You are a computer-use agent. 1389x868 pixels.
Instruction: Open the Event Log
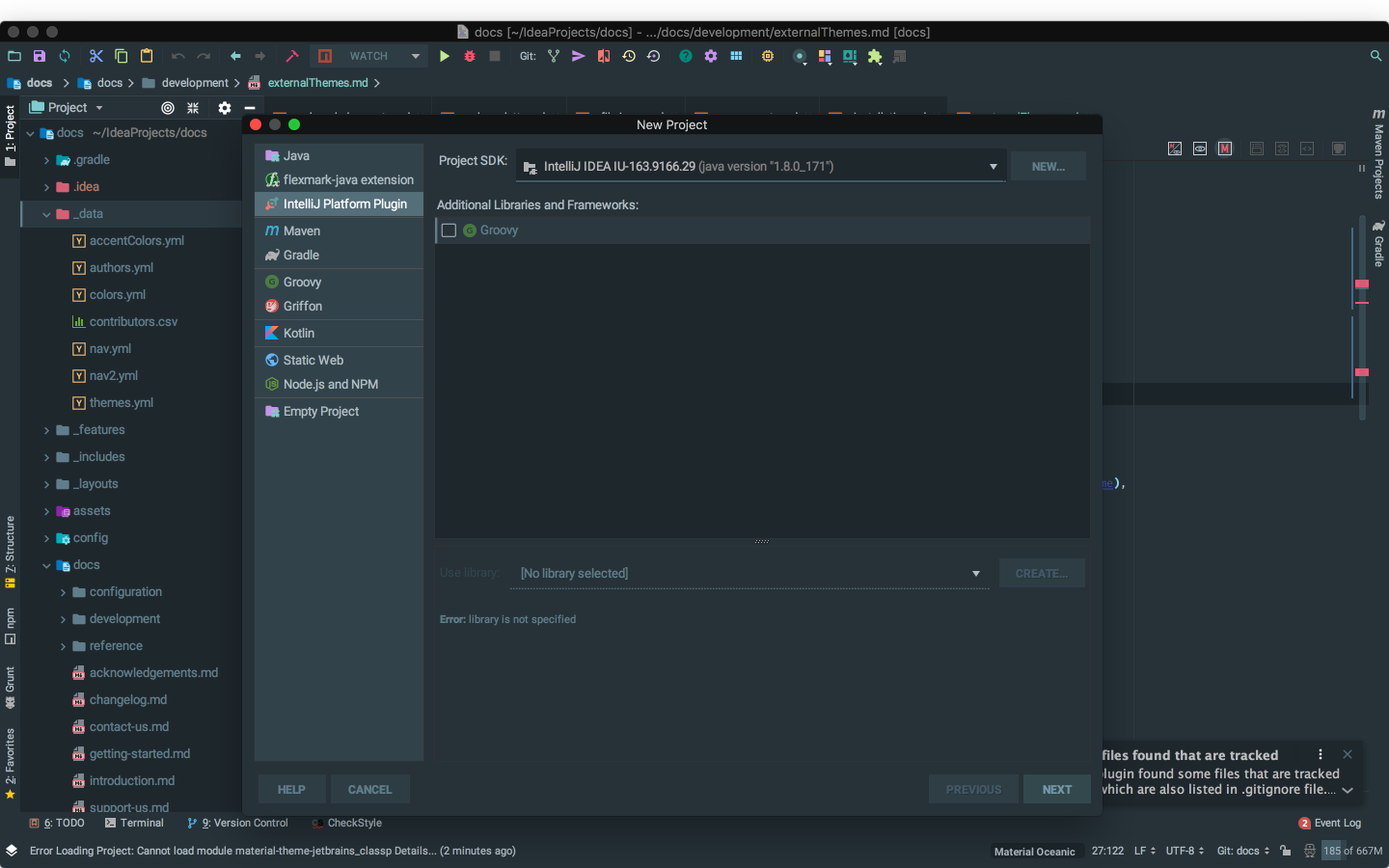pyautogui.click(x=1330, y=823)
